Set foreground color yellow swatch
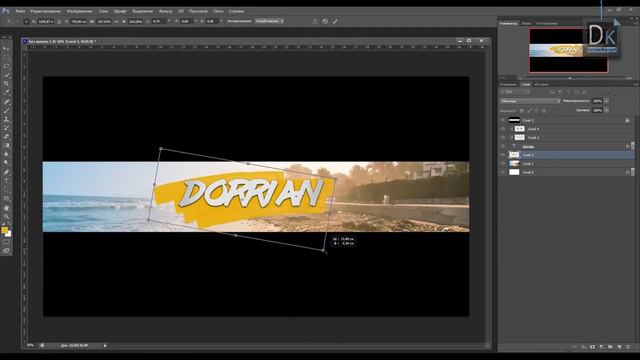640x360 pixels. 4,231
